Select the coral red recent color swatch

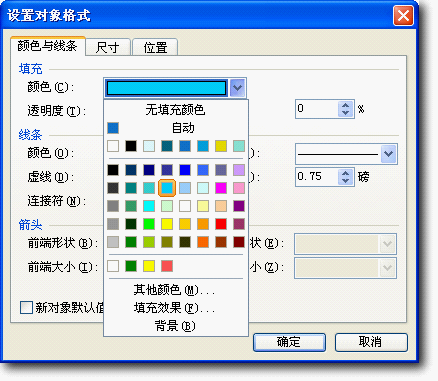tap(167, 266)
